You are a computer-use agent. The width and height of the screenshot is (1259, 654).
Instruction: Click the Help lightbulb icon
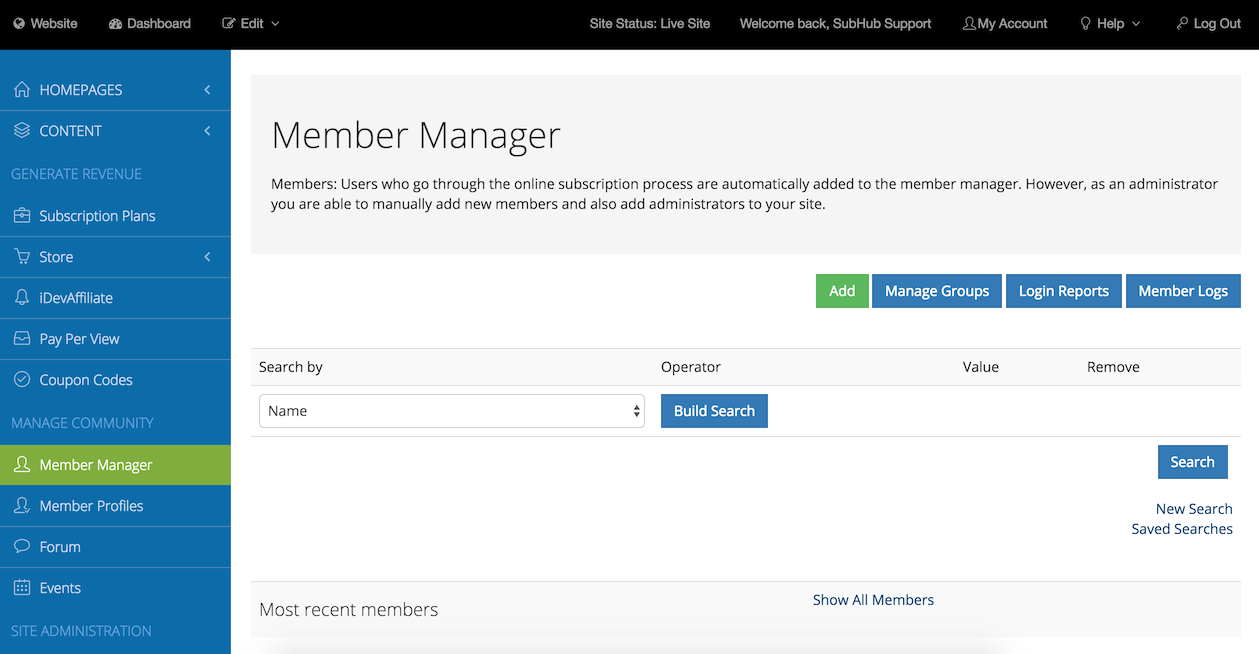point(1085,24)
